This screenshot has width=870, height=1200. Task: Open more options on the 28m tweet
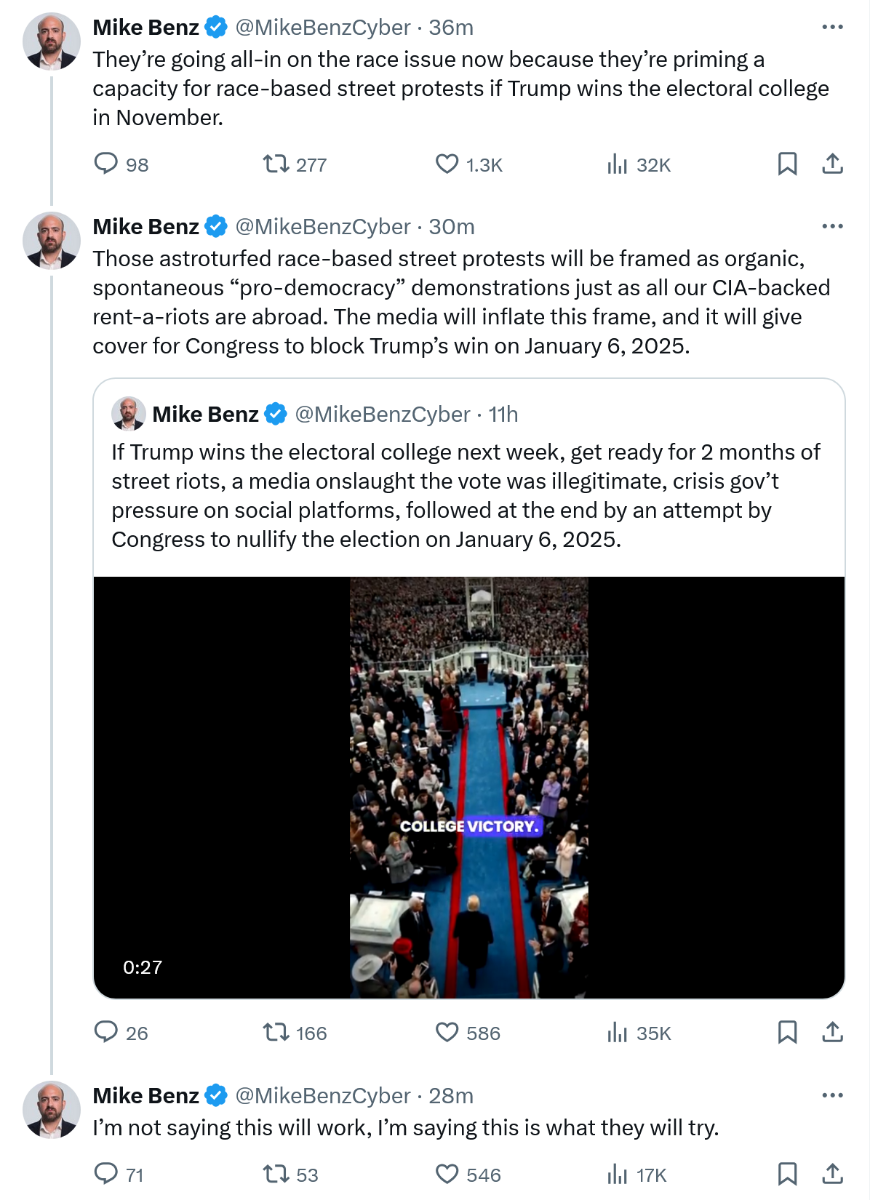click(832, 1095)
